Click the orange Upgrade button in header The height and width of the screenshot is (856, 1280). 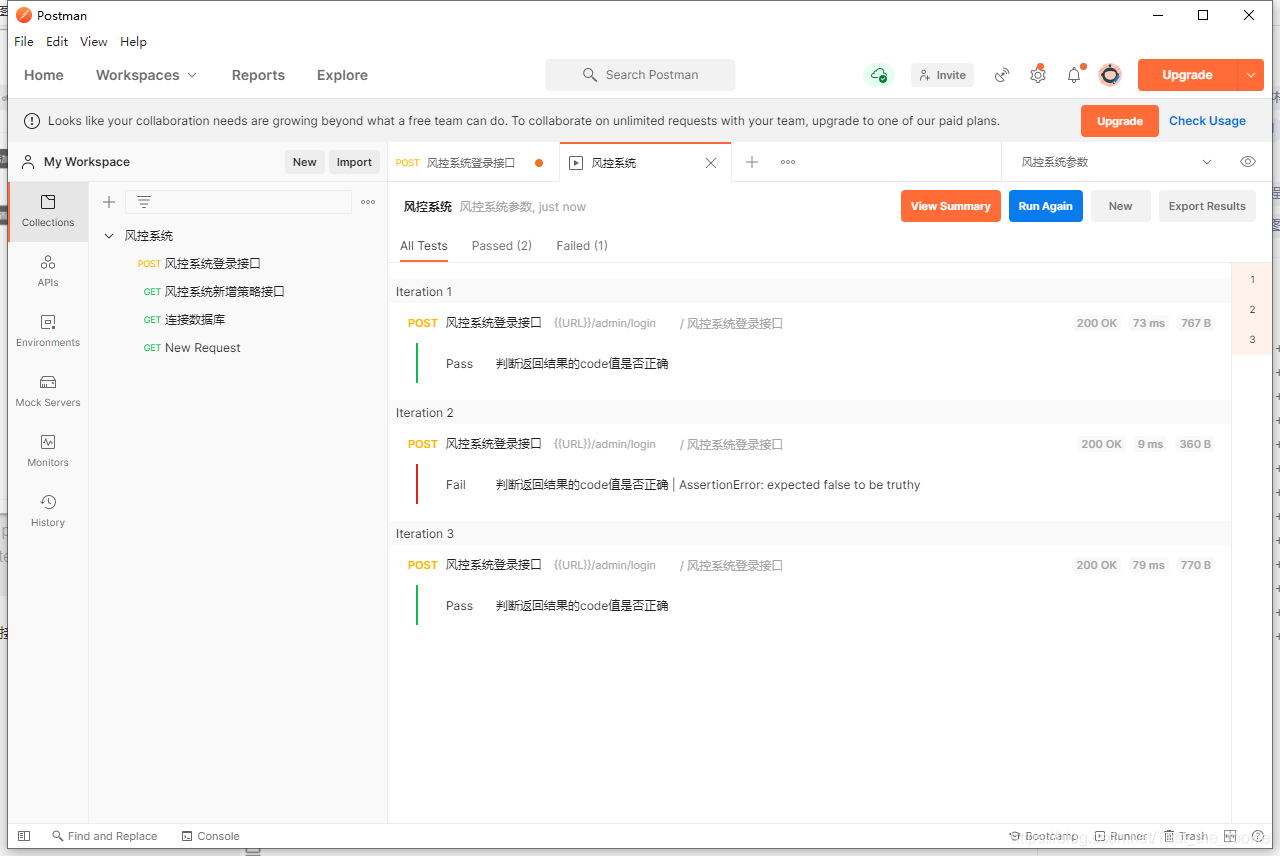tap(1188, 75)
